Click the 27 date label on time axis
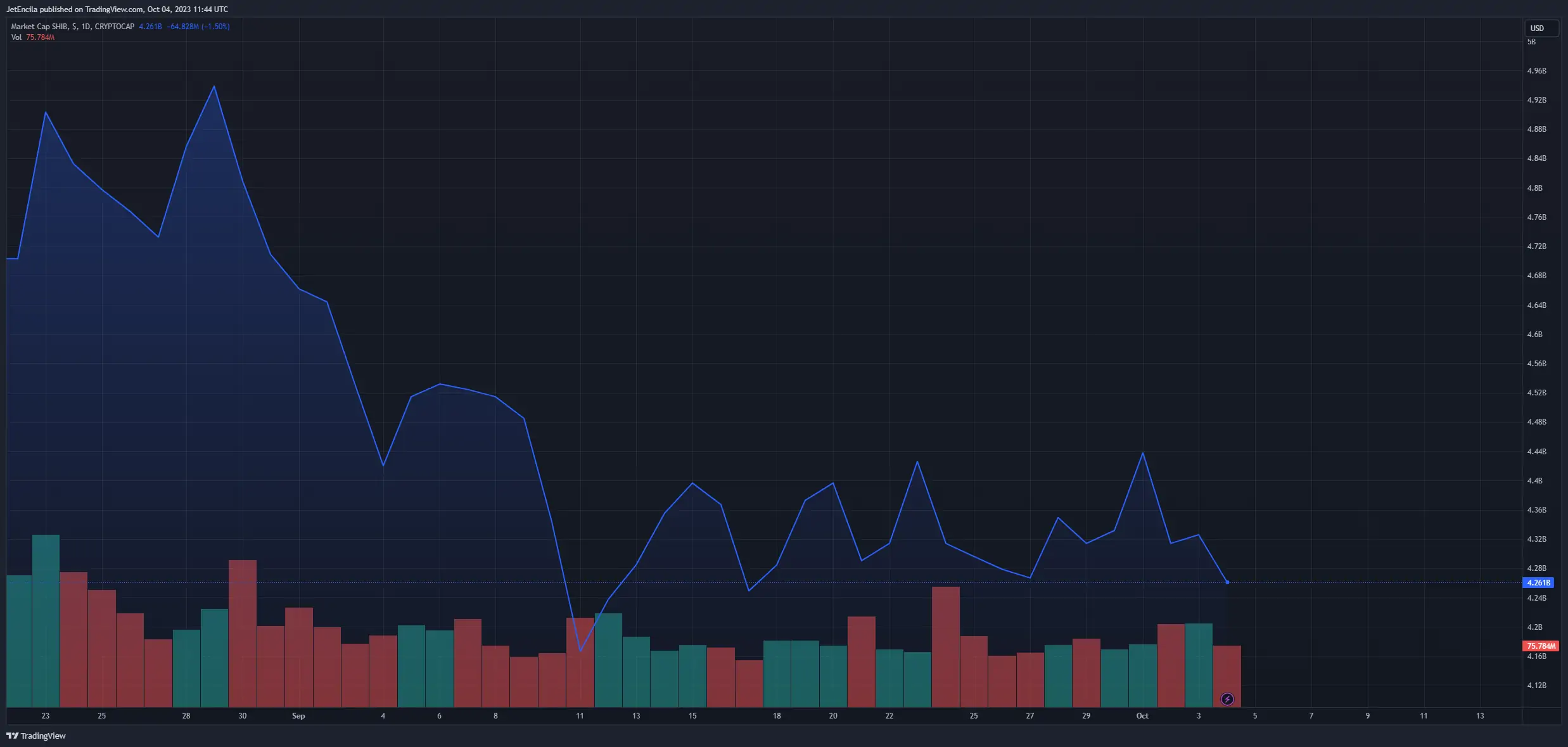 pos(1030,716)
